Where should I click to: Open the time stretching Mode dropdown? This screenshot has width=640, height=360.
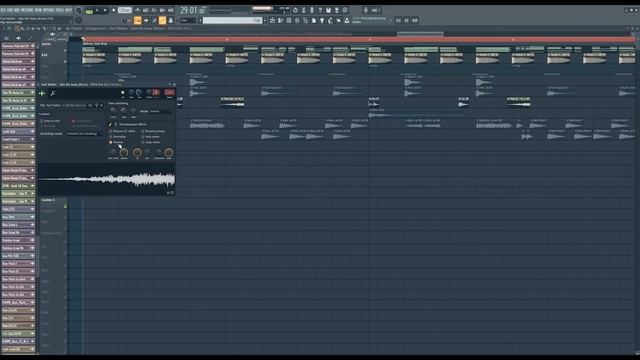pyautogui.click(x=160, y=111)
